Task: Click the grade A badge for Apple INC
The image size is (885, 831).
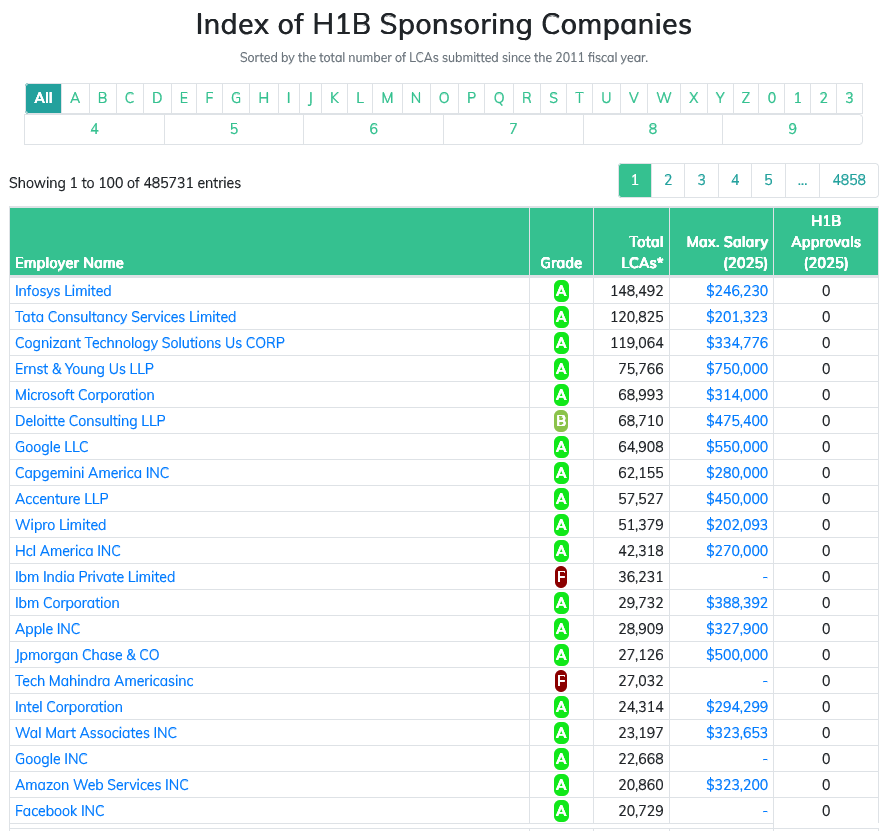Action: pos(561,629)
